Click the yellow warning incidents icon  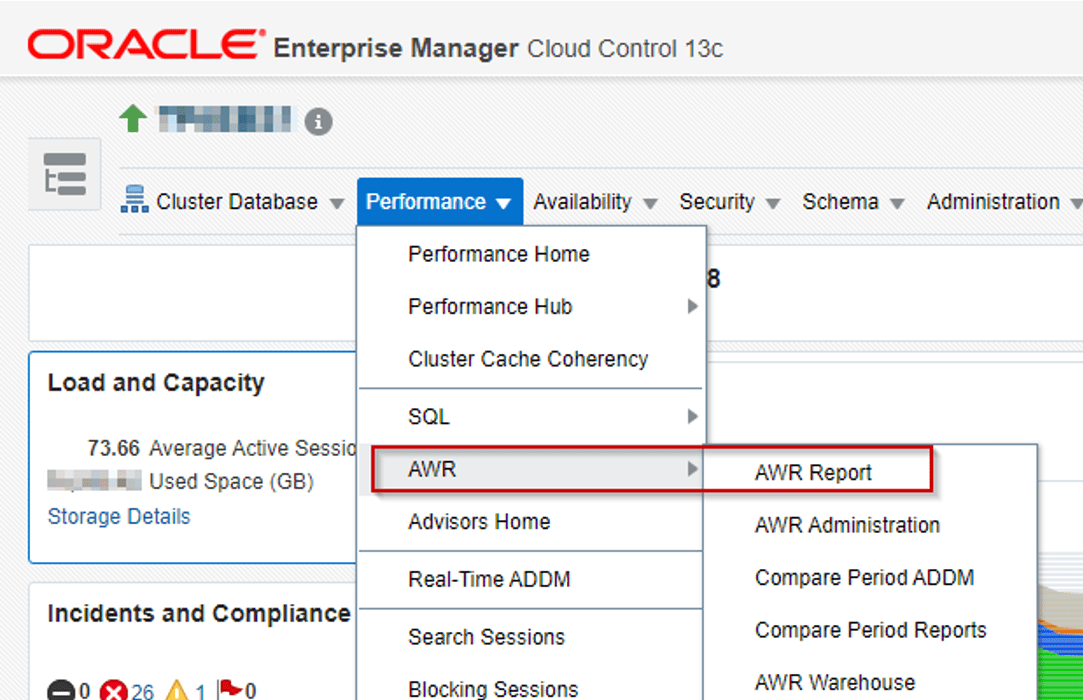(x=177, y=690)
